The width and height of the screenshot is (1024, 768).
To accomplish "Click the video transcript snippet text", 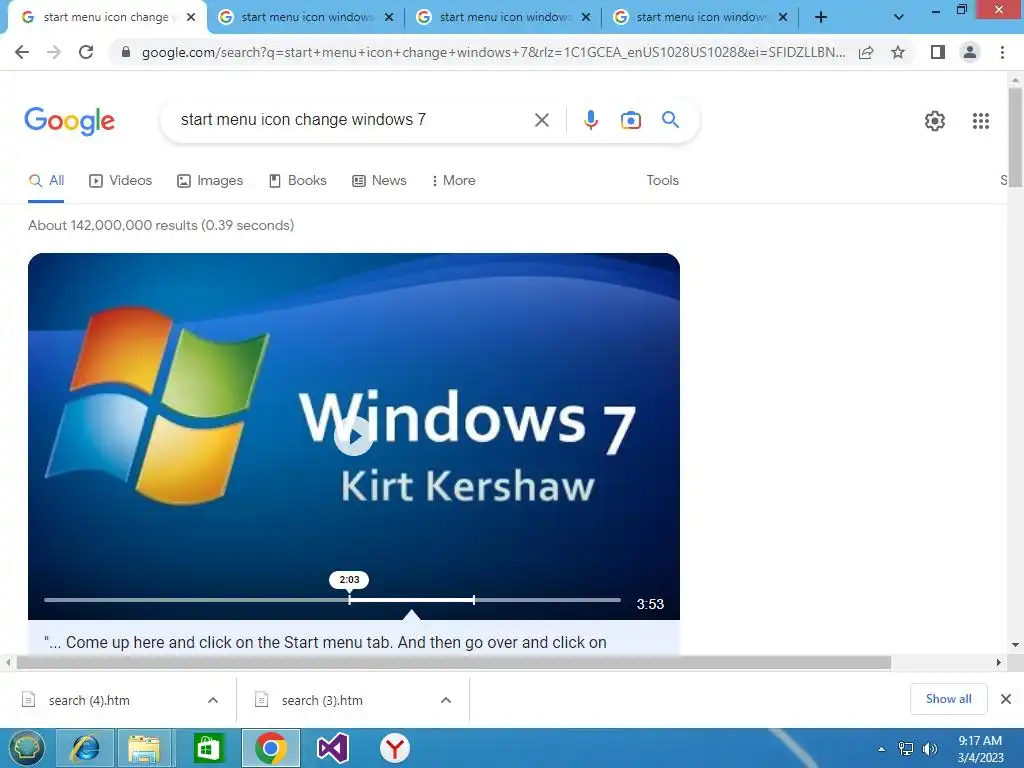I will [325, 643].
